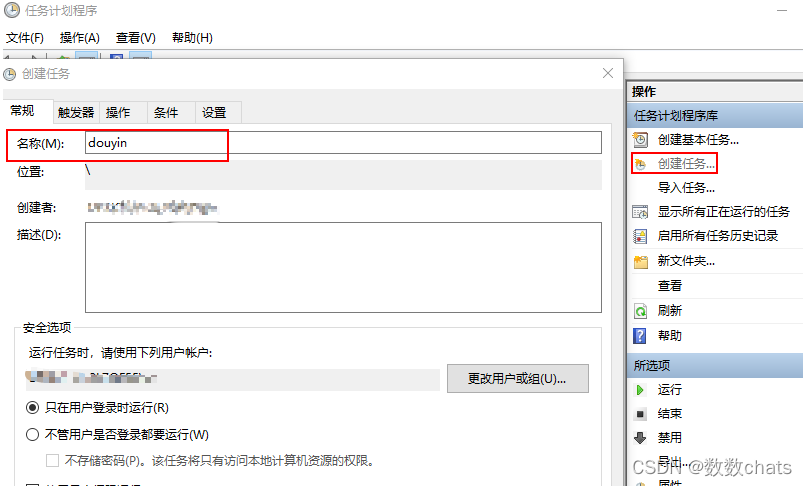Click 更改用户或组(U)... button
The image size is (807, 486).
(517, 378)
